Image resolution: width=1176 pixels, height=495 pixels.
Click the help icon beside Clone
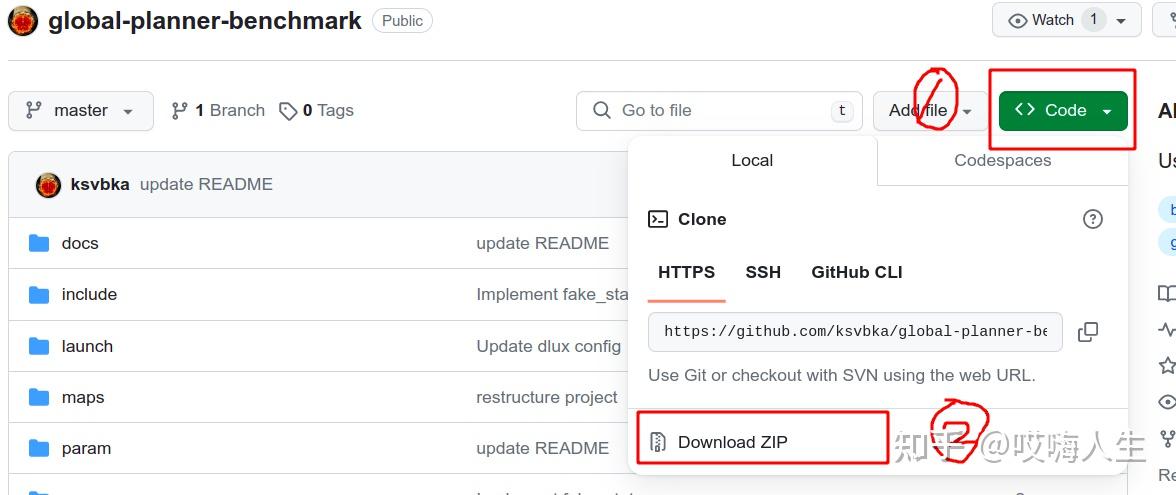(1093, 219)
